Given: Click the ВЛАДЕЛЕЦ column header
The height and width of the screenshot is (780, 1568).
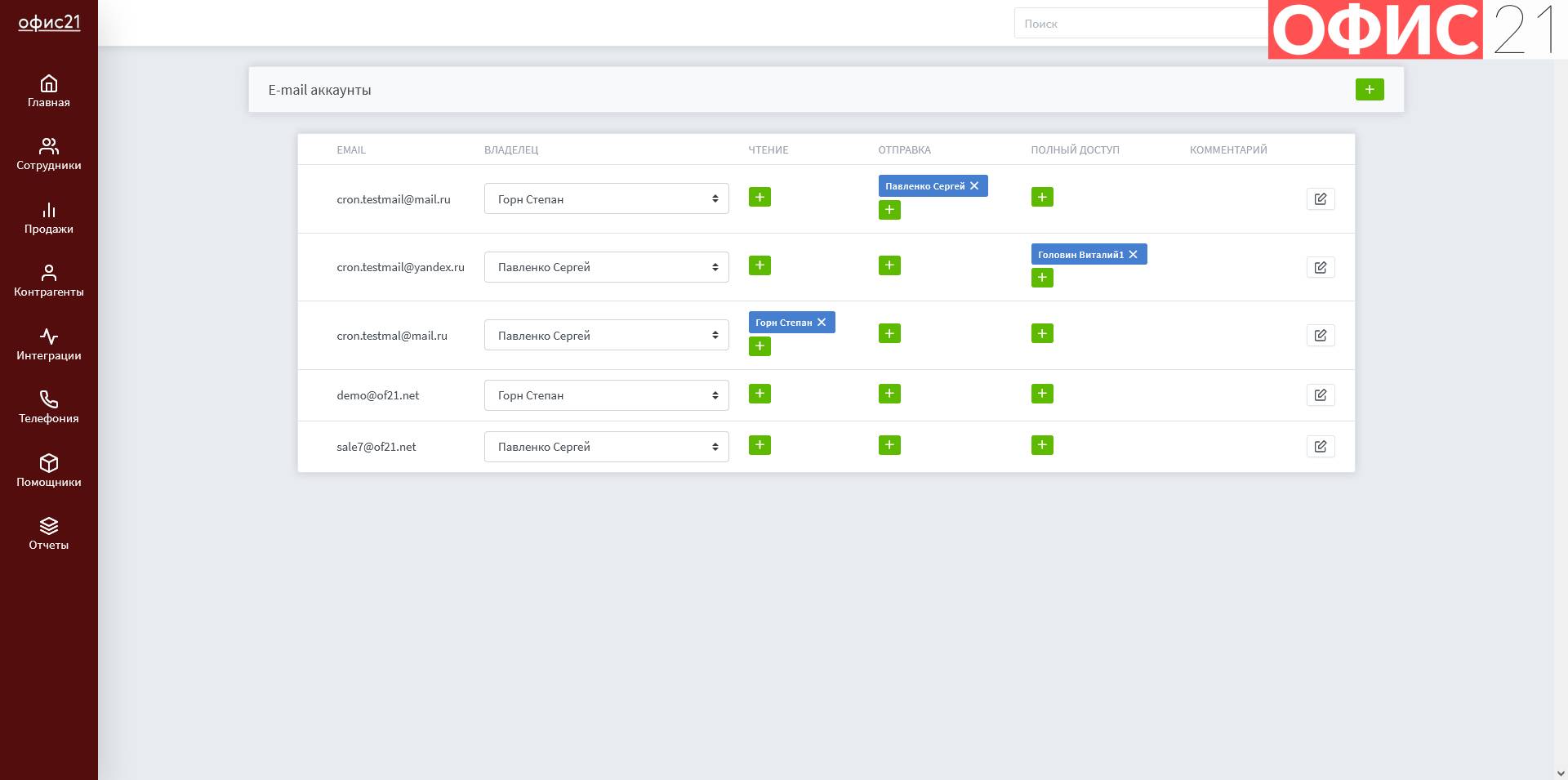Looking at the screenshot, I should 511,150.
